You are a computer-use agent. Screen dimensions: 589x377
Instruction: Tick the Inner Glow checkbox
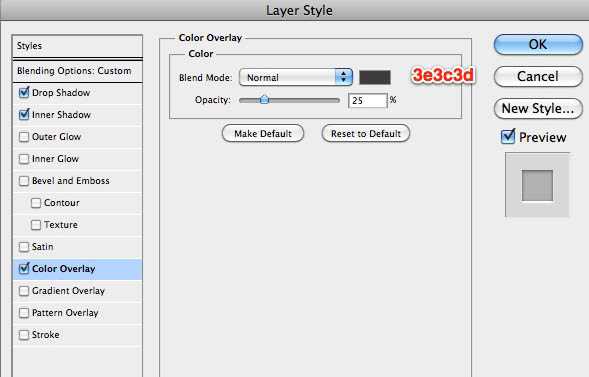(24, 159)
